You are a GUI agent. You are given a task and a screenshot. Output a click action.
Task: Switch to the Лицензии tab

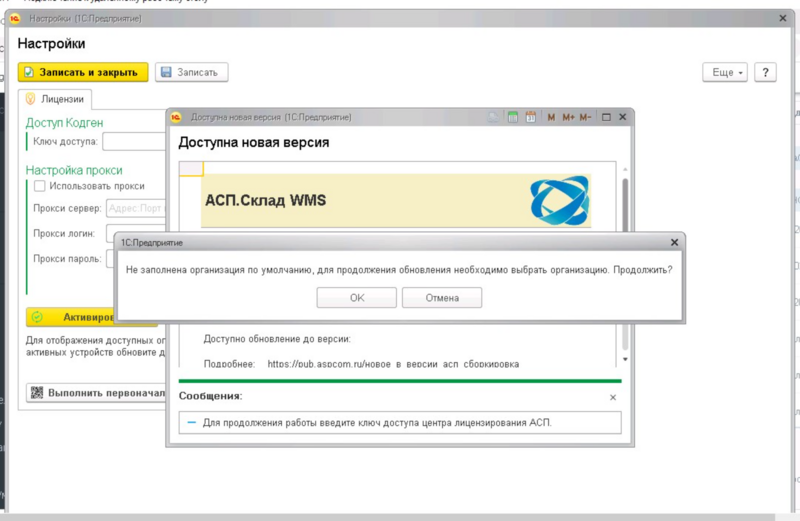pos(55,99)
